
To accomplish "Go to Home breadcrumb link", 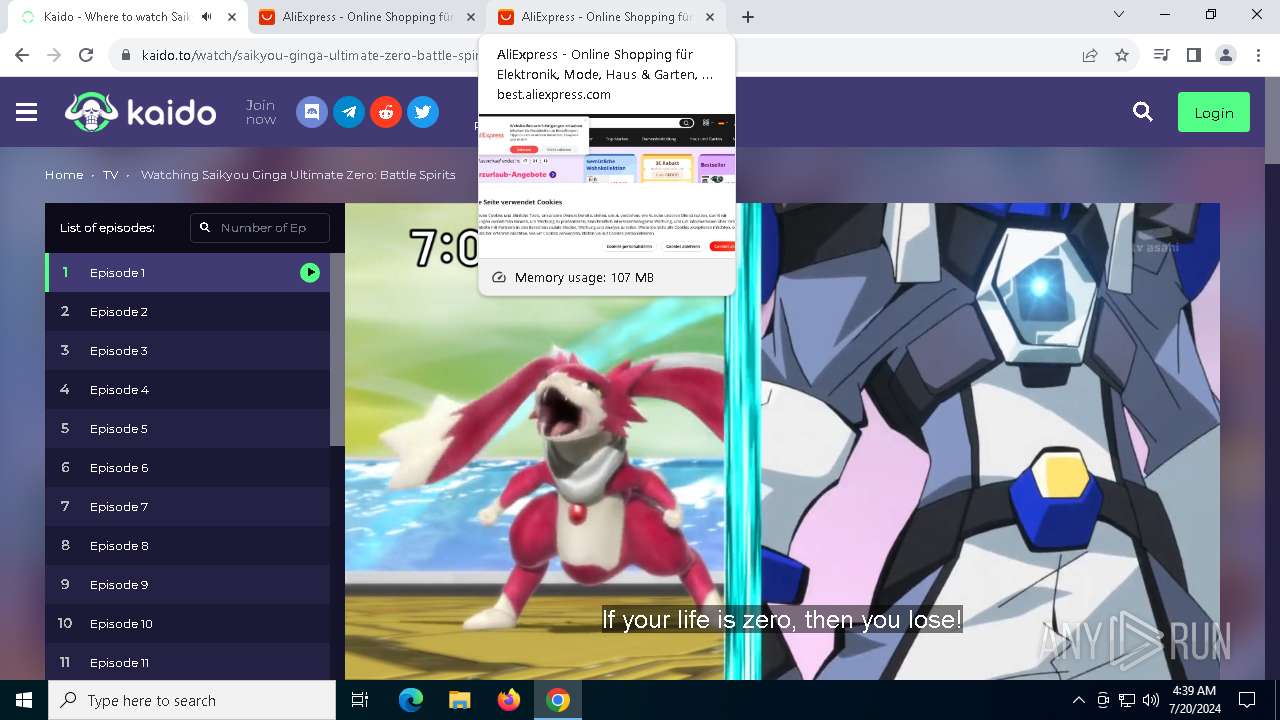I will (x=64, y=175).
